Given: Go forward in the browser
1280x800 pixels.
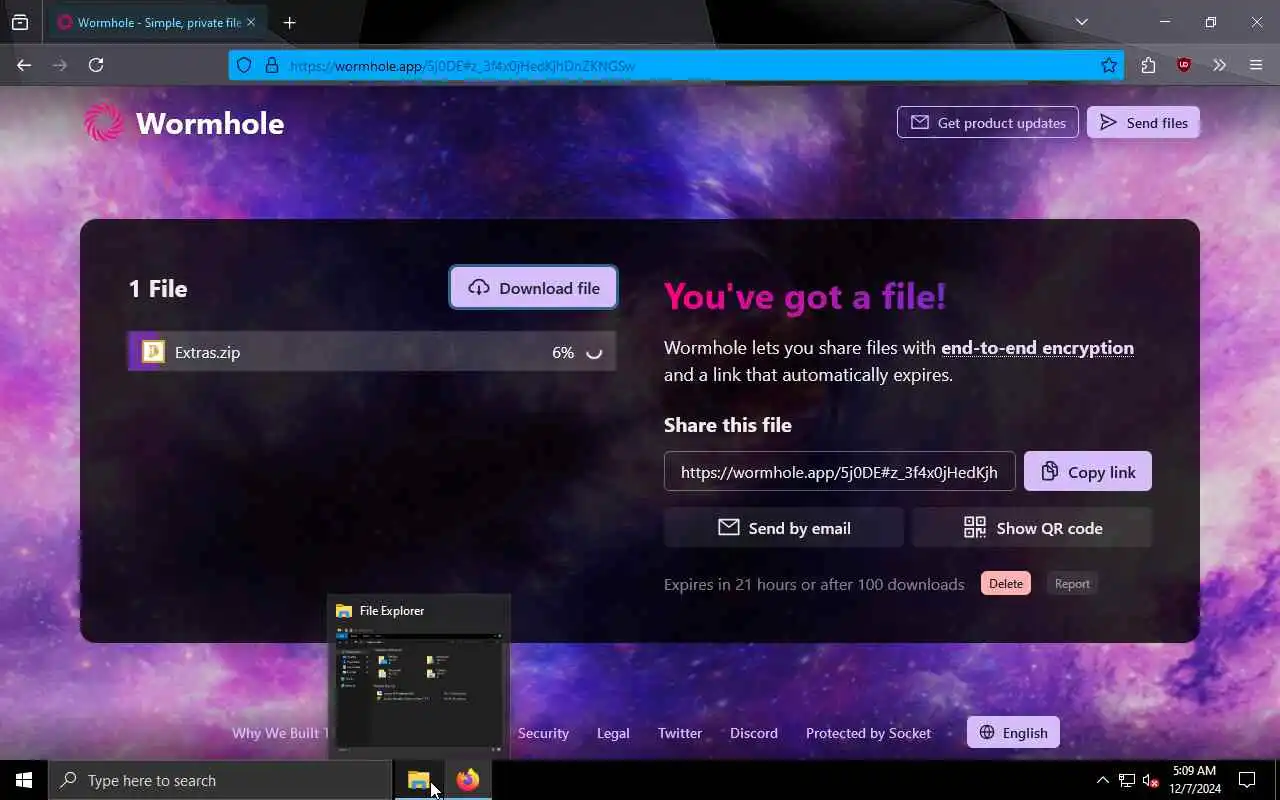Looking at the screenshot, I should point(60,65).
